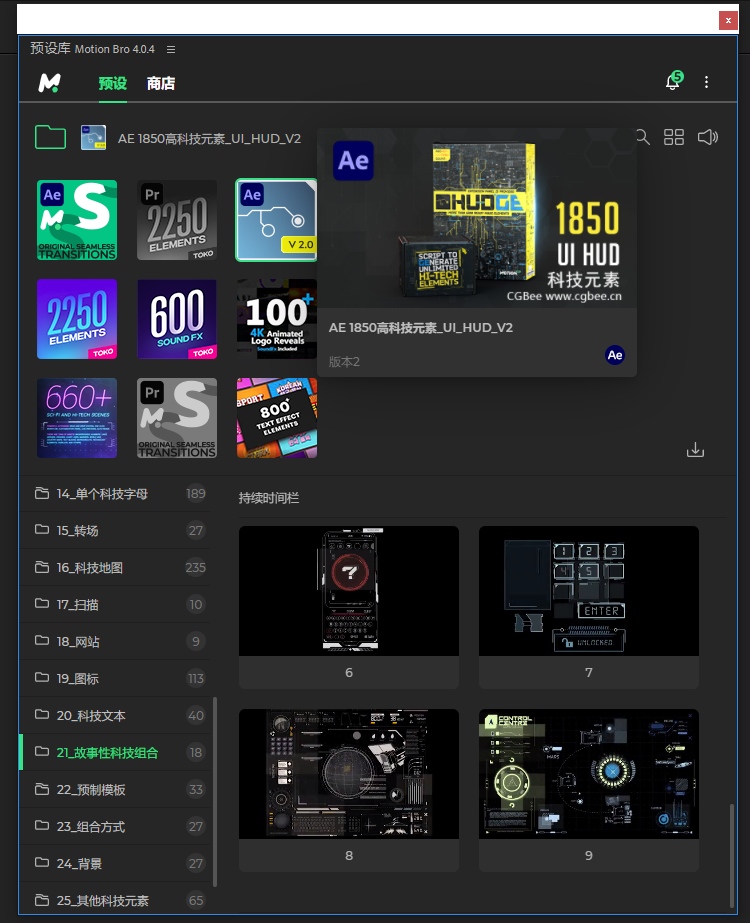Image resolution: width=750 pixels, height=923 pixels.
Task: Select the Pr Original Seamless Transitions pack
Action: click(177, 418)
